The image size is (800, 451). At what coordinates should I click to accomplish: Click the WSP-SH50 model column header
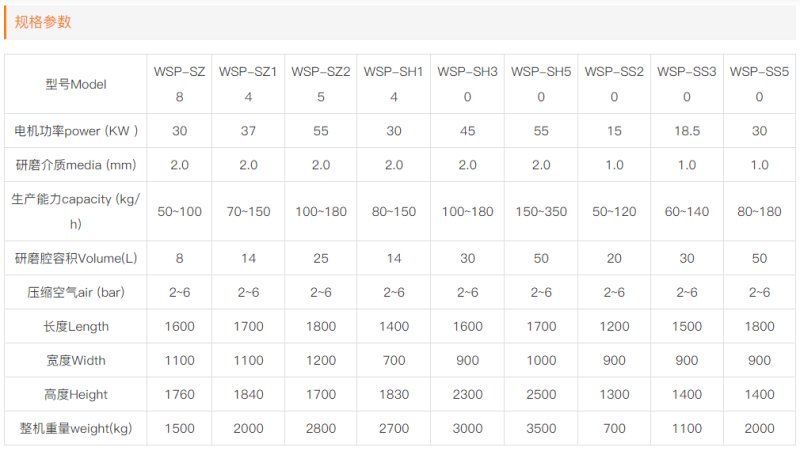pyautogui.click(x=541, y=84)
